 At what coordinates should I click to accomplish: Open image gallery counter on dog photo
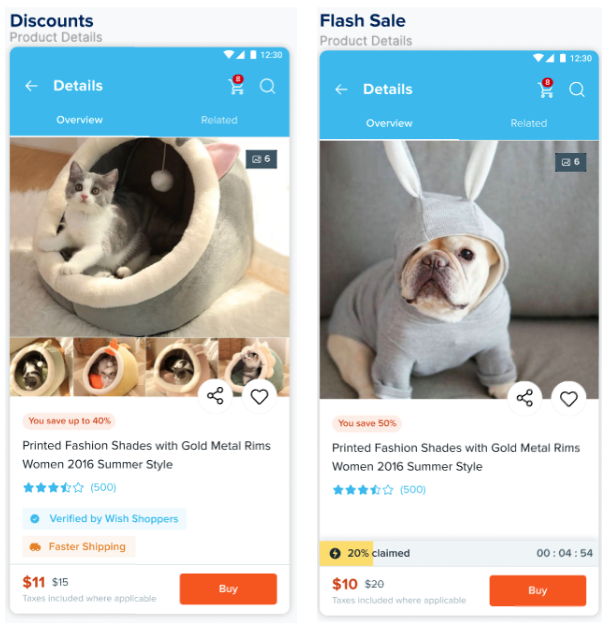point(571,162)
